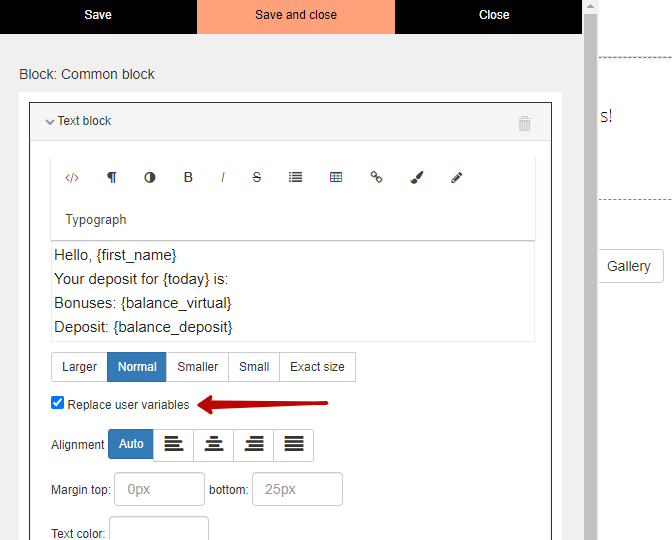This screenshot has width=672, height=540.
Task: Open the paragraph format menu
Action: (x=111, y=177)
